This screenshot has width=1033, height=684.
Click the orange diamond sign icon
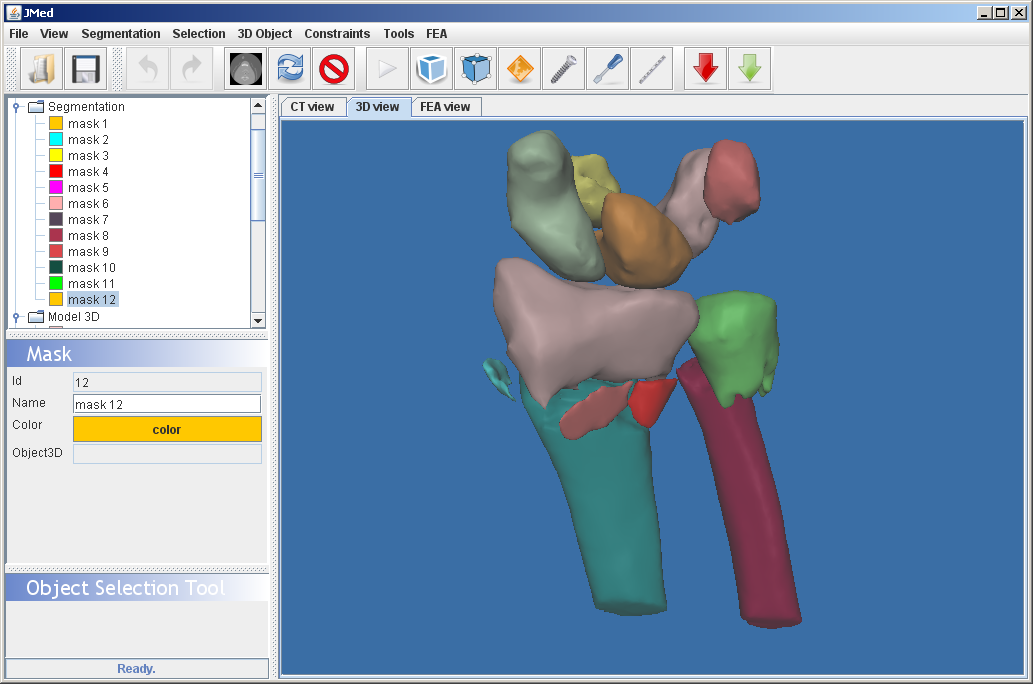tap(520, 69)
